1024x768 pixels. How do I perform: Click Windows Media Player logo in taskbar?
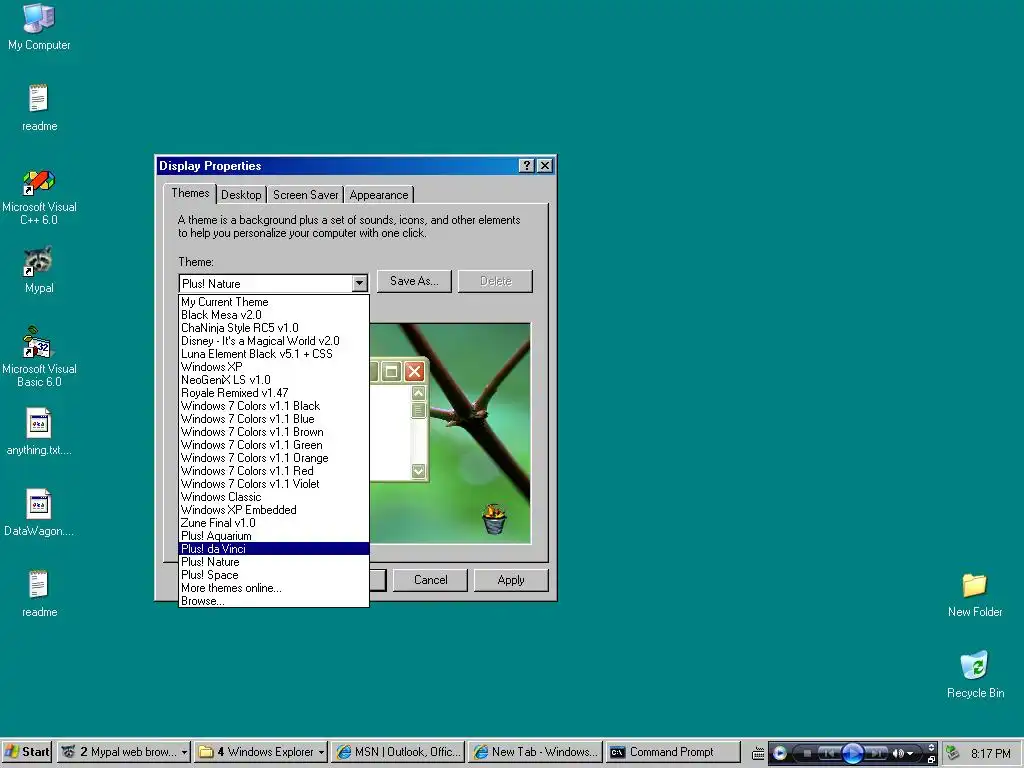coord(780,753)
